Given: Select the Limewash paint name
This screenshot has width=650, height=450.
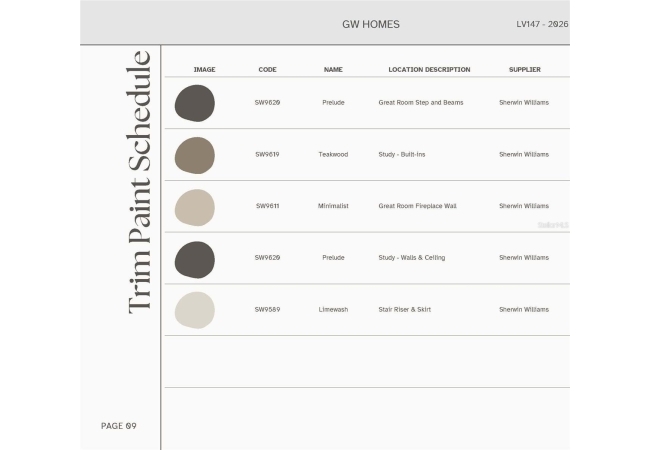Looking at the screenshot, I should pyautogui.click(x=333, y=310).
